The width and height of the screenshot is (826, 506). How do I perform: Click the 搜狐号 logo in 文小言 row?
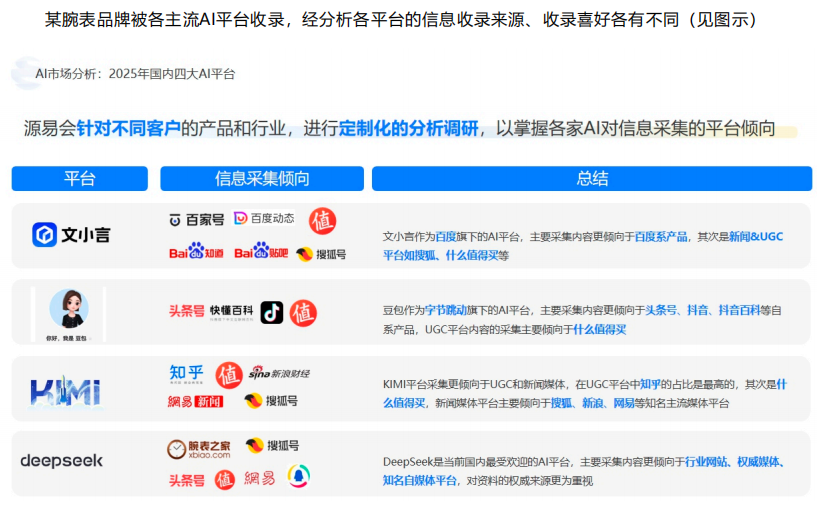point(321,254)
